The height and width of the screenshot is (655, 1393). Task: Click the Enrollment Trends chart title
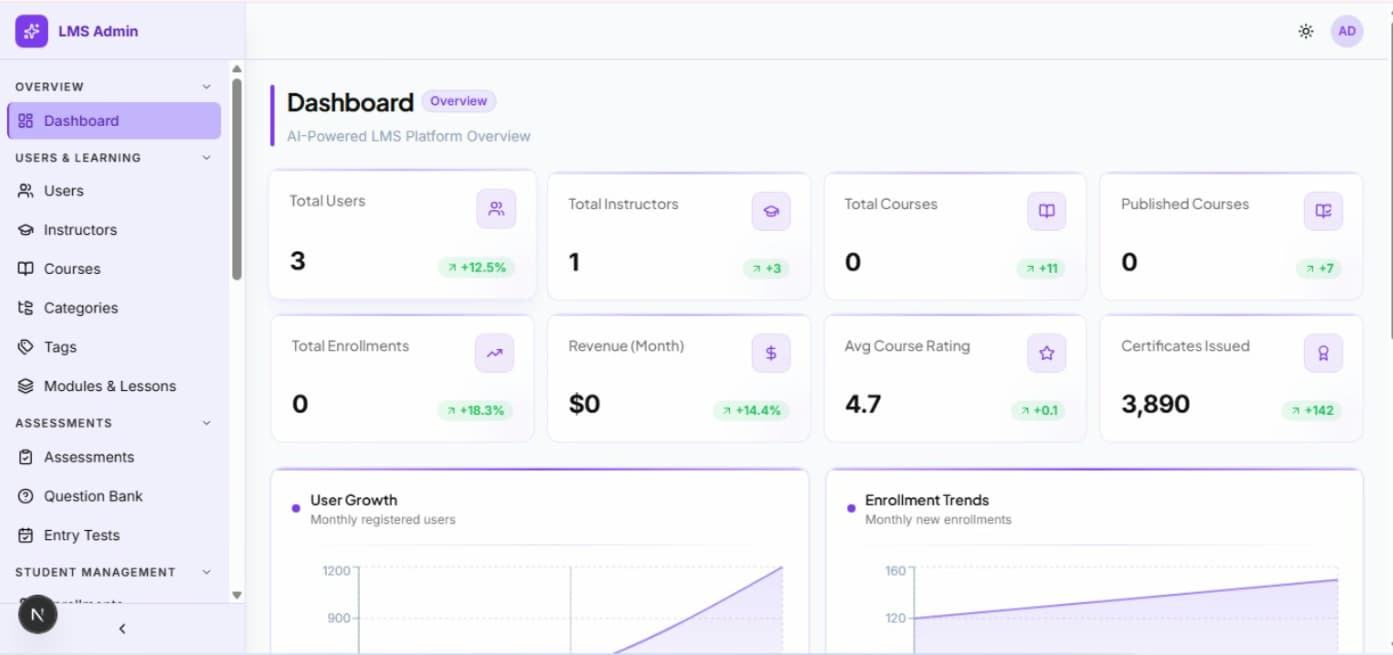click(x=927, y=500)
